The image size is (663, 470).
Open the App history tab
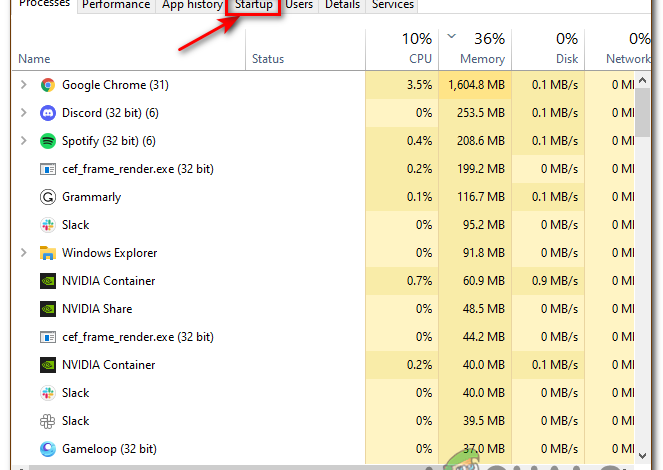(x=192, y=5)
